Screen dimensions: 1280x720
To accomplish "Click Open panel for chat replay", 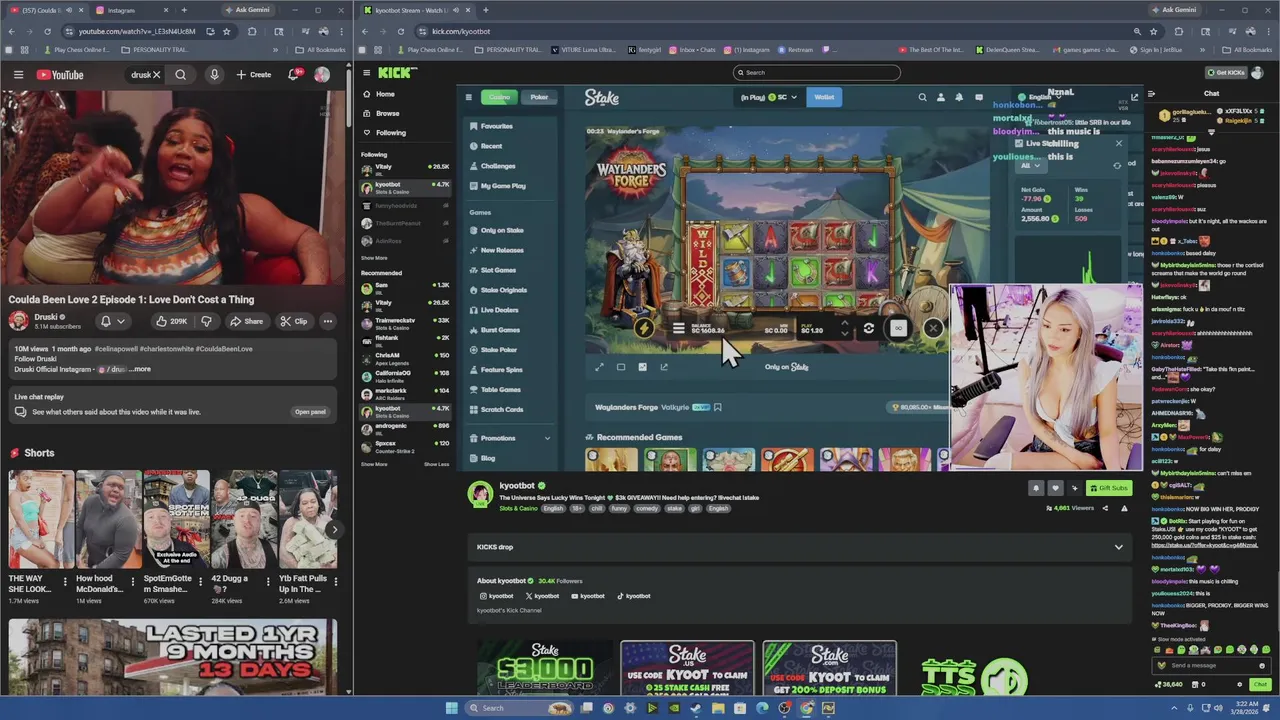I will 310,412.
